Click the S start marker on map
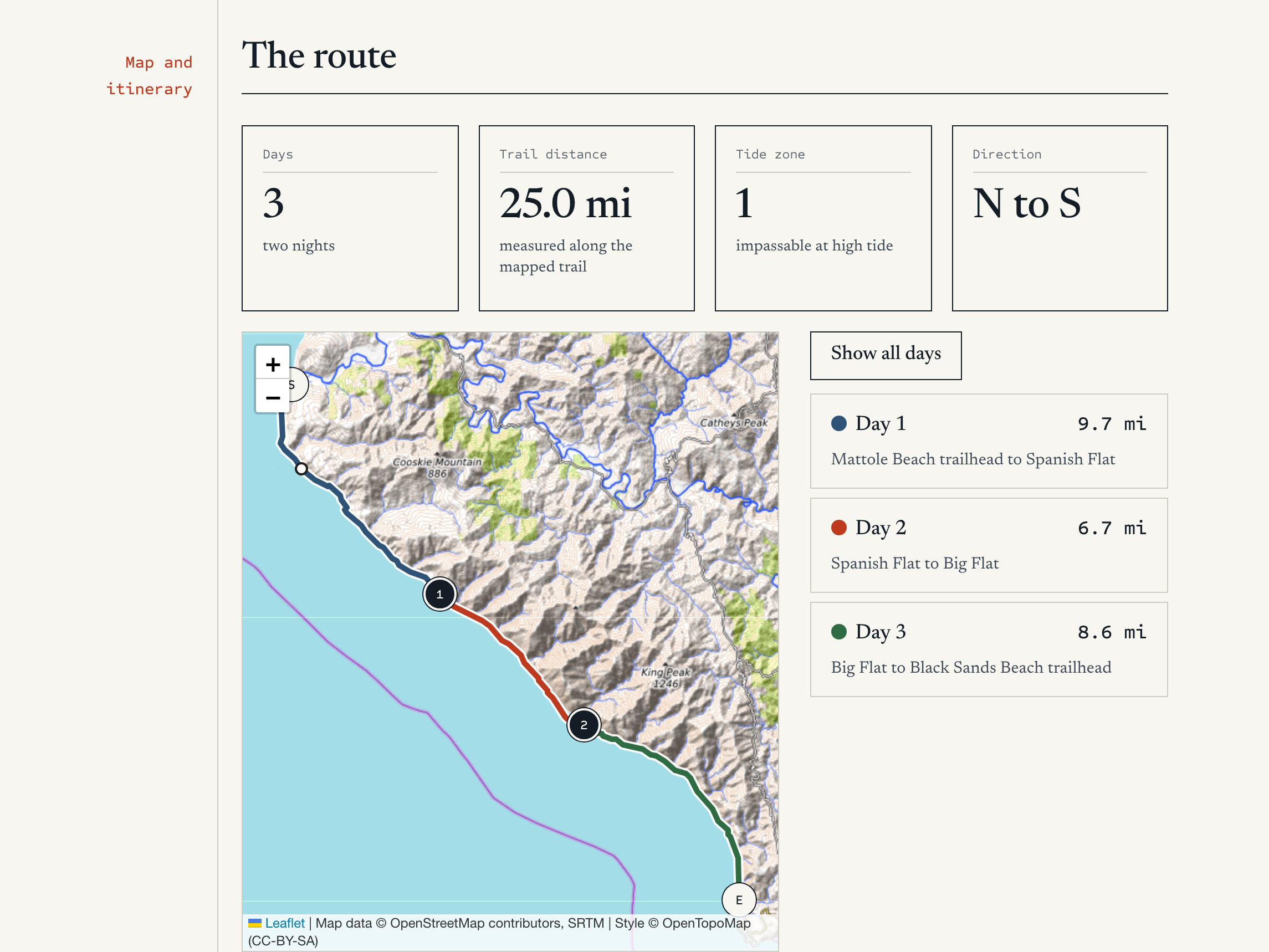The image size is (1269, 952). [298, 385]
